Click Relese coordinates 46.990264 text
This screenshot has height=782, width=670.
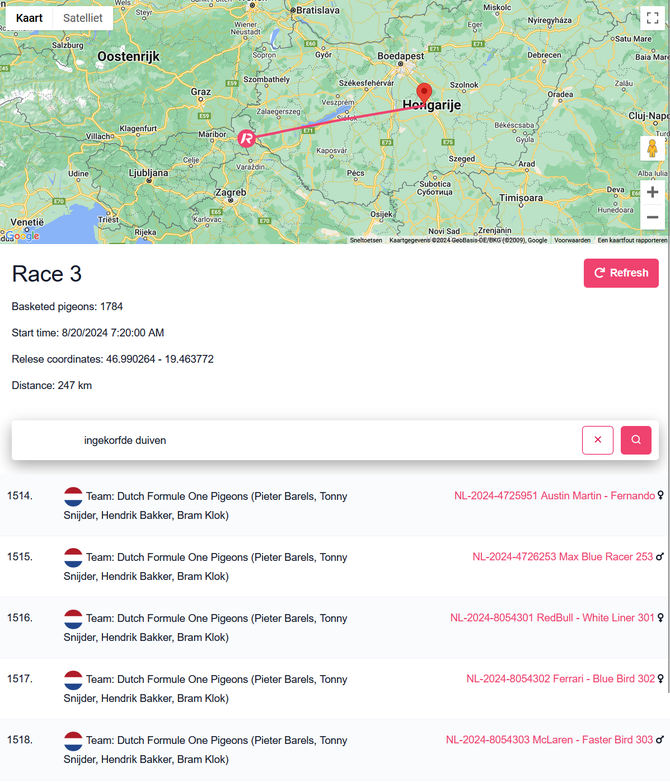113,359
